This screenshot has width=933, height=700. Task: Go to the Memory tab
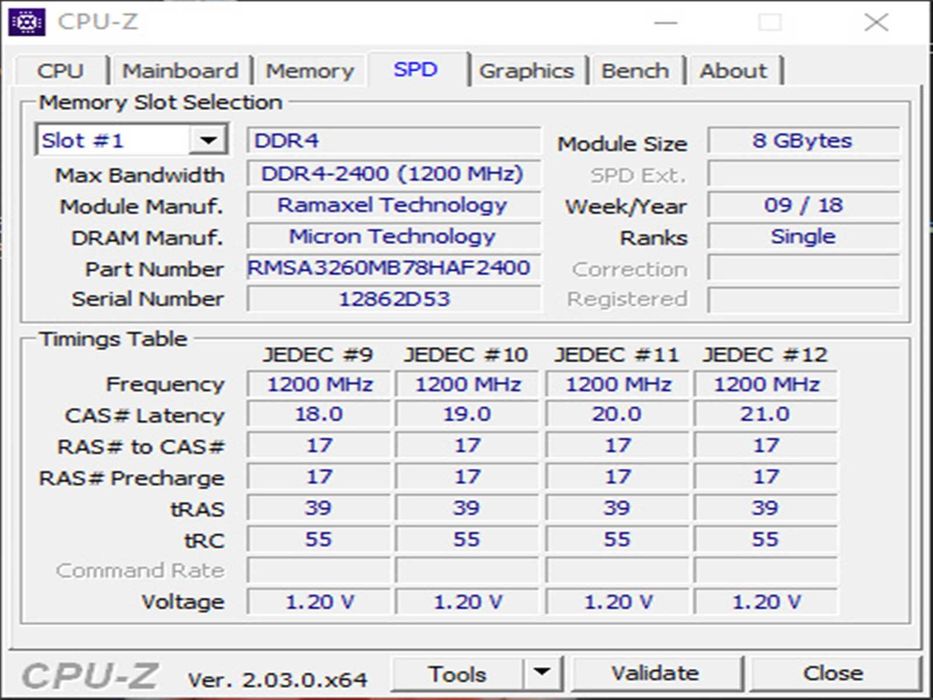pyautogui.click(x=309, y=71)
